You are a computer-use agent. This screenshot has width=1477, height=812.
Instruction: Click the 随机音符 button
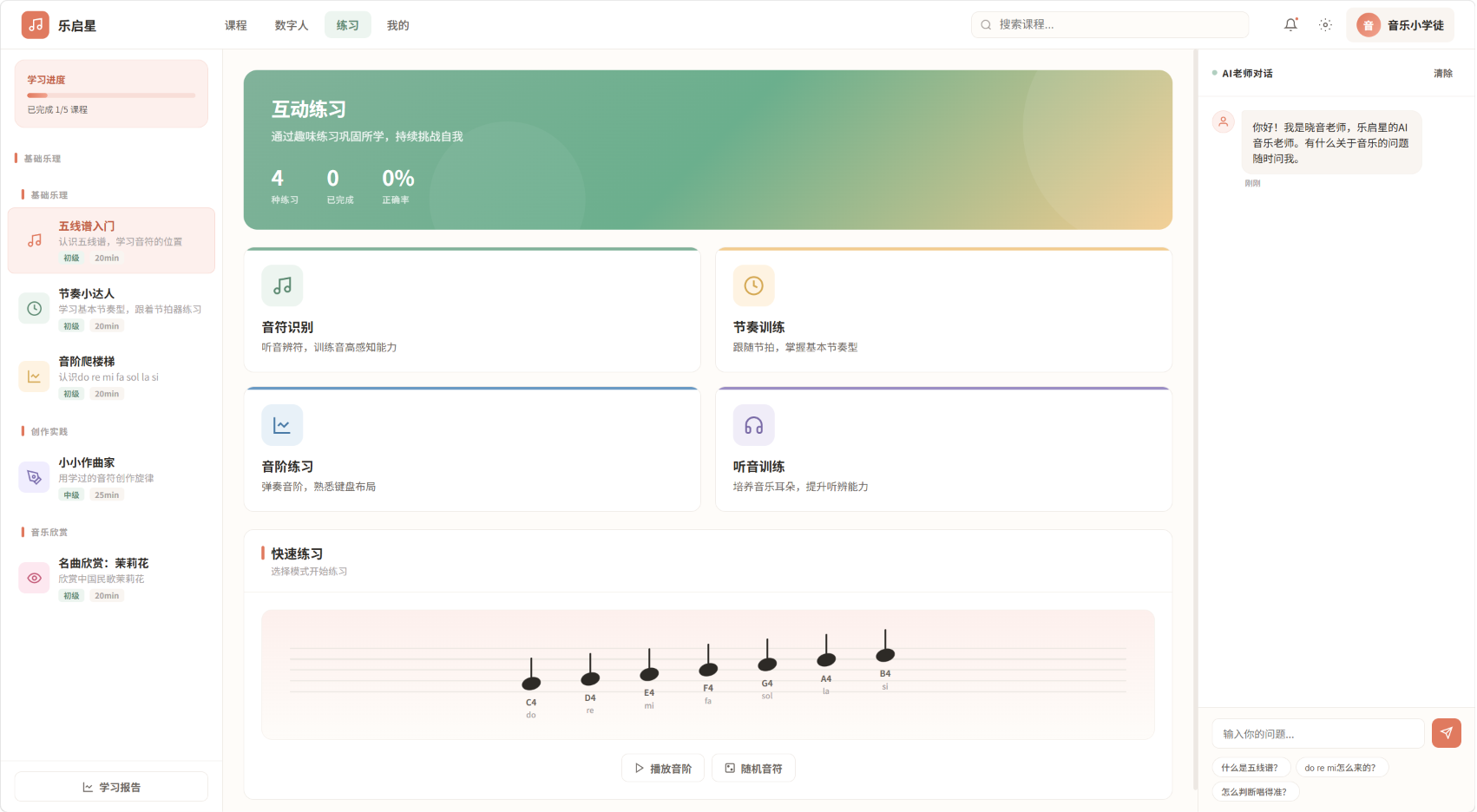point(753,768)
